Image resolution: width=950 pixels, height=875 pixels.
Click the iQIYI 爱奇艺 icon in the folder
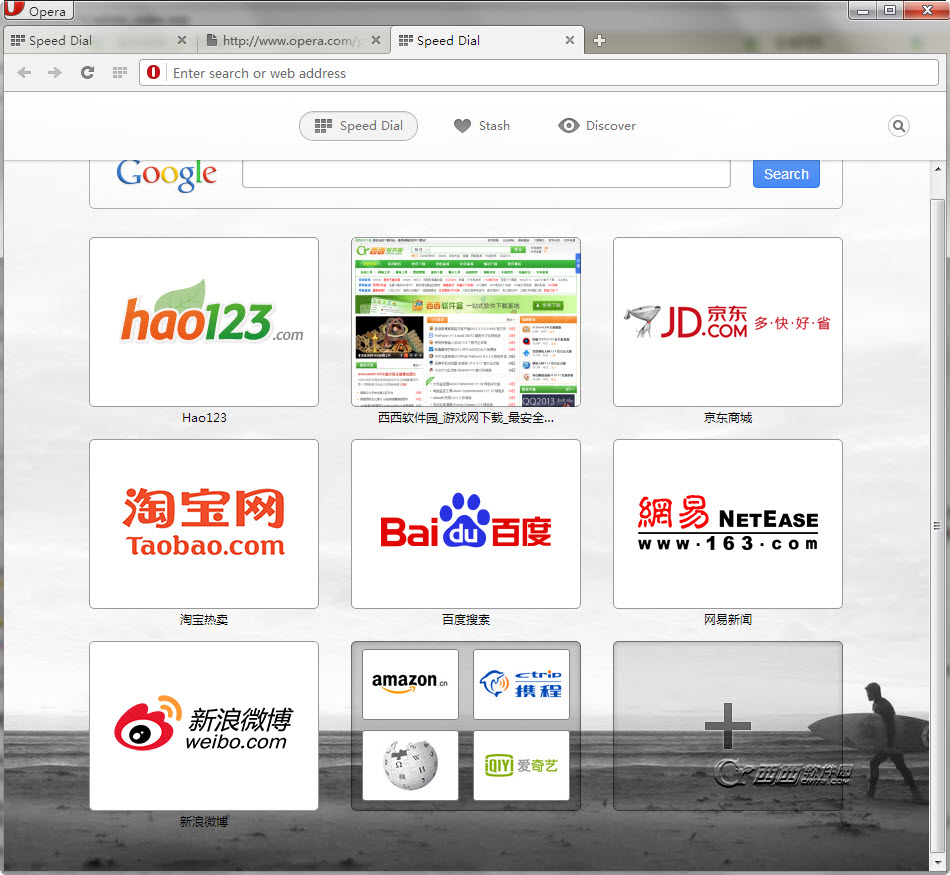521,765
